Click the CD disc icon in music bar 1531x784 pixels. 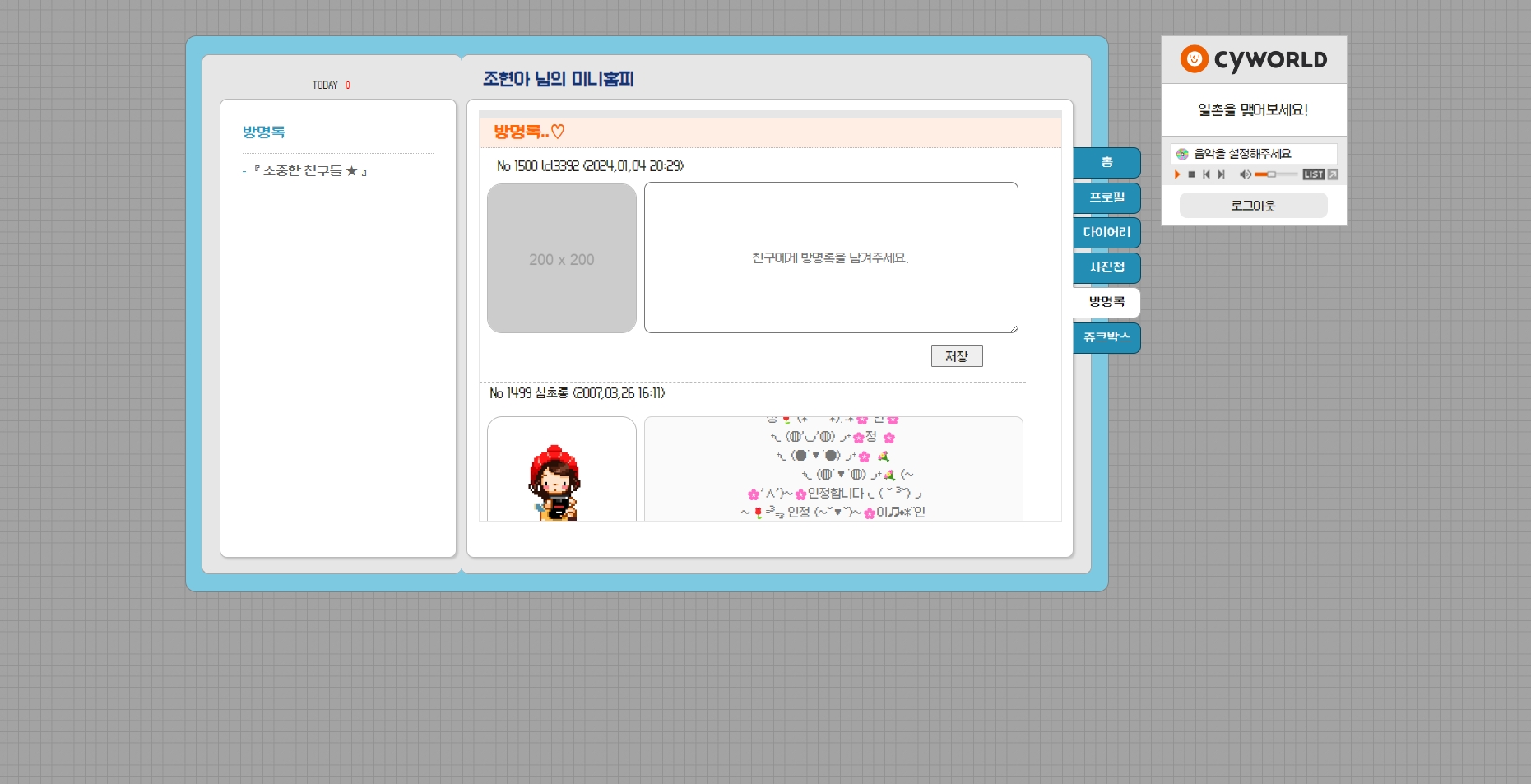(x=1182, y=154)
